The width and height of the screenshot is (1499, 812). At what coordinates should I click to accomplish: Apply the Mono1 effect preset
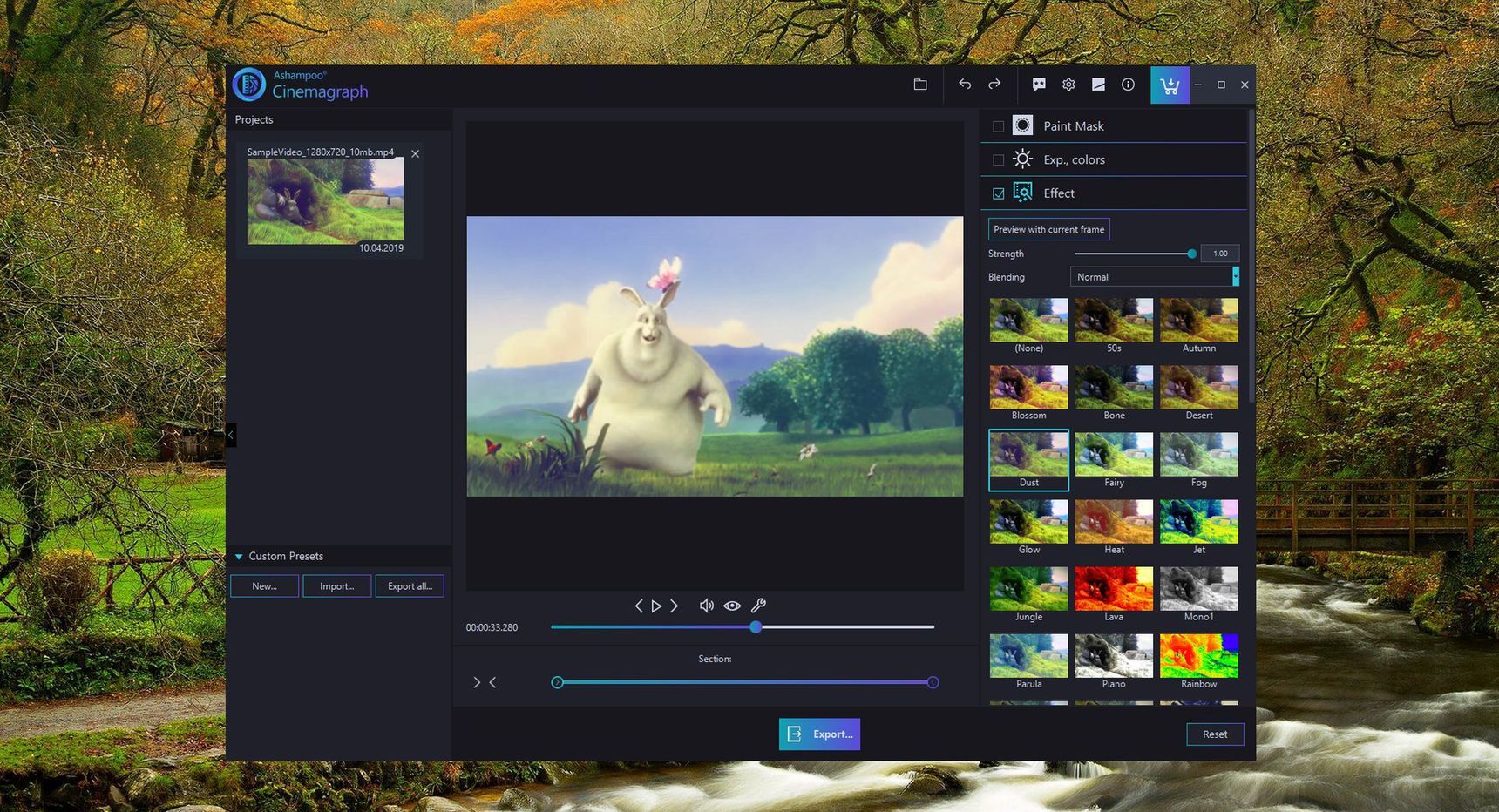click(1199, 594)
